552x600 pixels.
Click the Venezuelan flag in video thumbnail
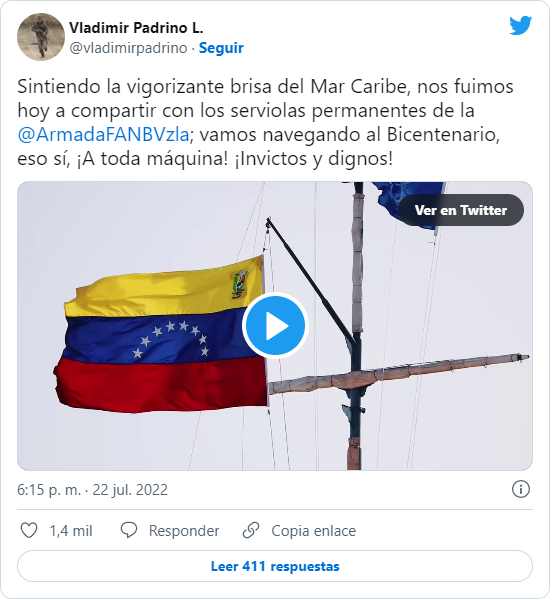[161, 336]
